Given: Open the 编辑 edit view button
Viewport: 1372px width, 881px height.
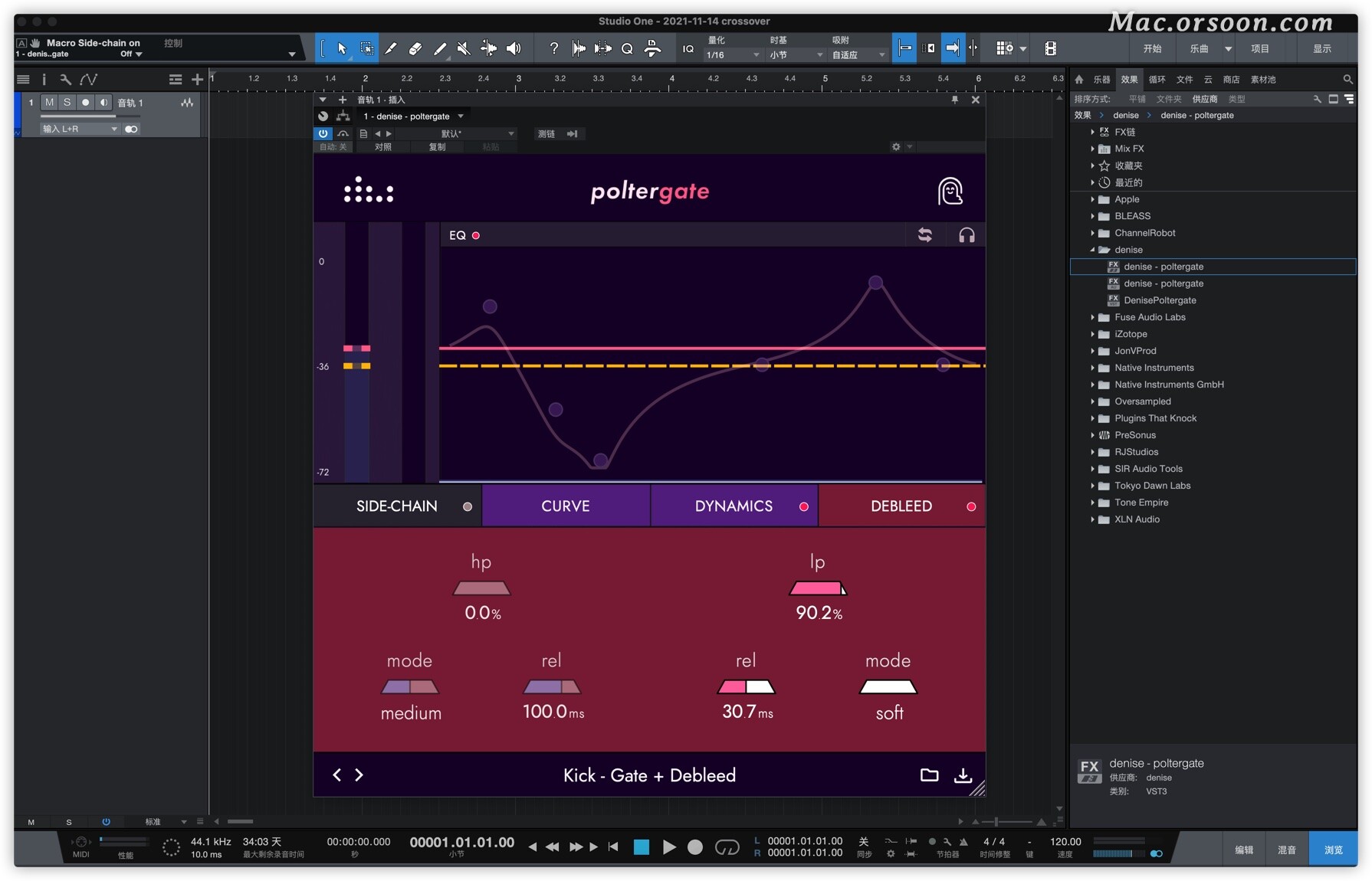Looking at the screenshot, I should pyautogui.click(x=1244, y=850).
